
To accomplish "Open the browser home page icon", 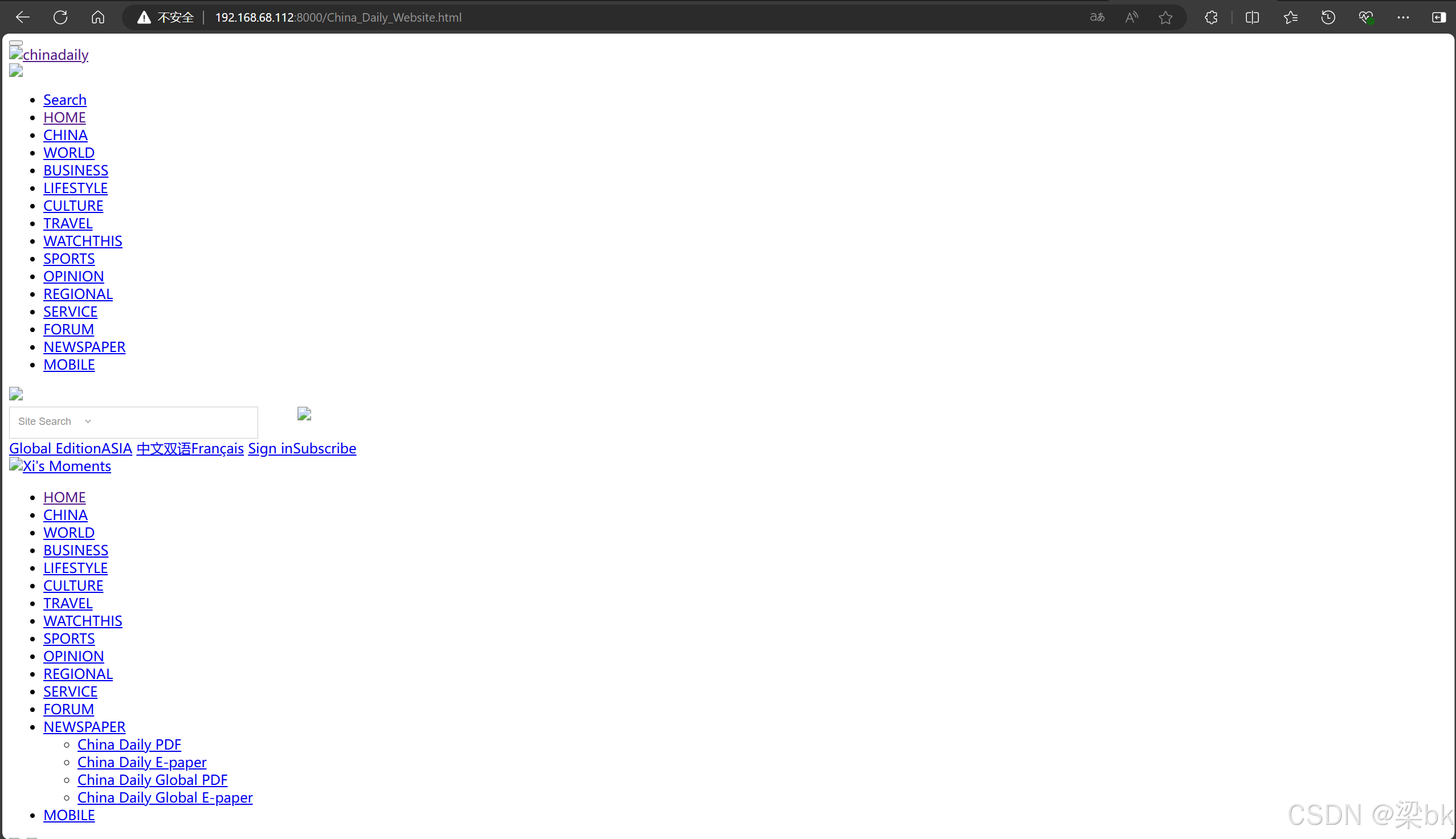I will coord(98,17).
